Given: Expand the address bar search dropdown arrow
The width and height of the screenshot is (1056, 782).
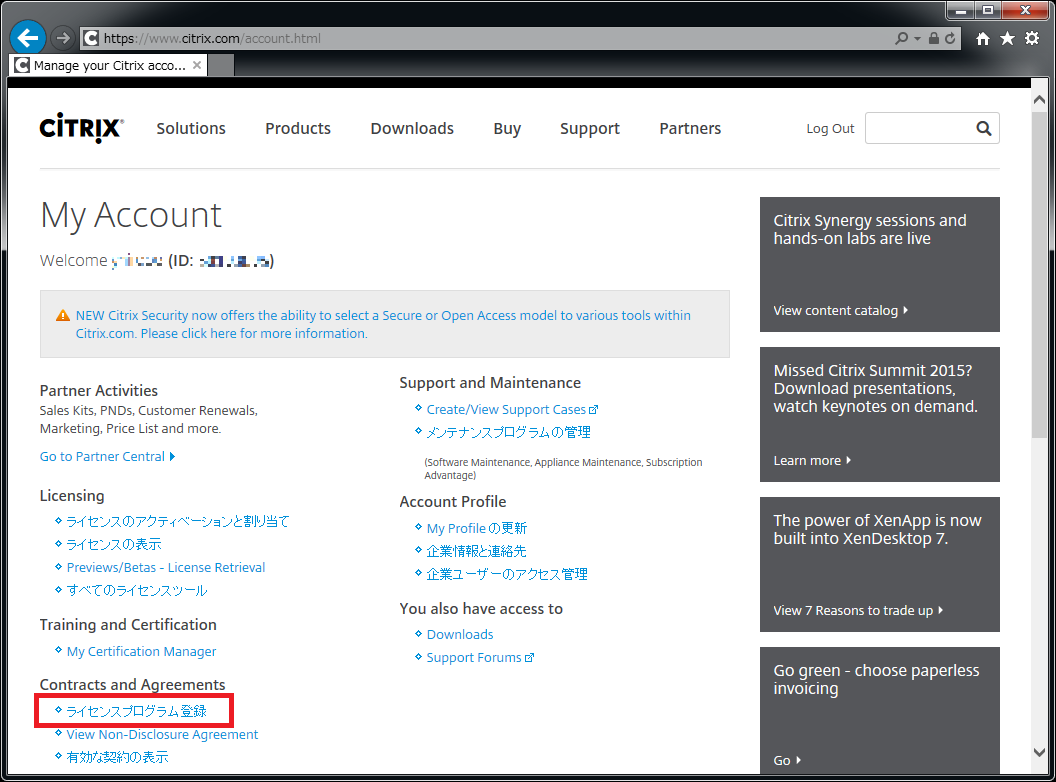Looking at the screenshot, I should (917, 38).
